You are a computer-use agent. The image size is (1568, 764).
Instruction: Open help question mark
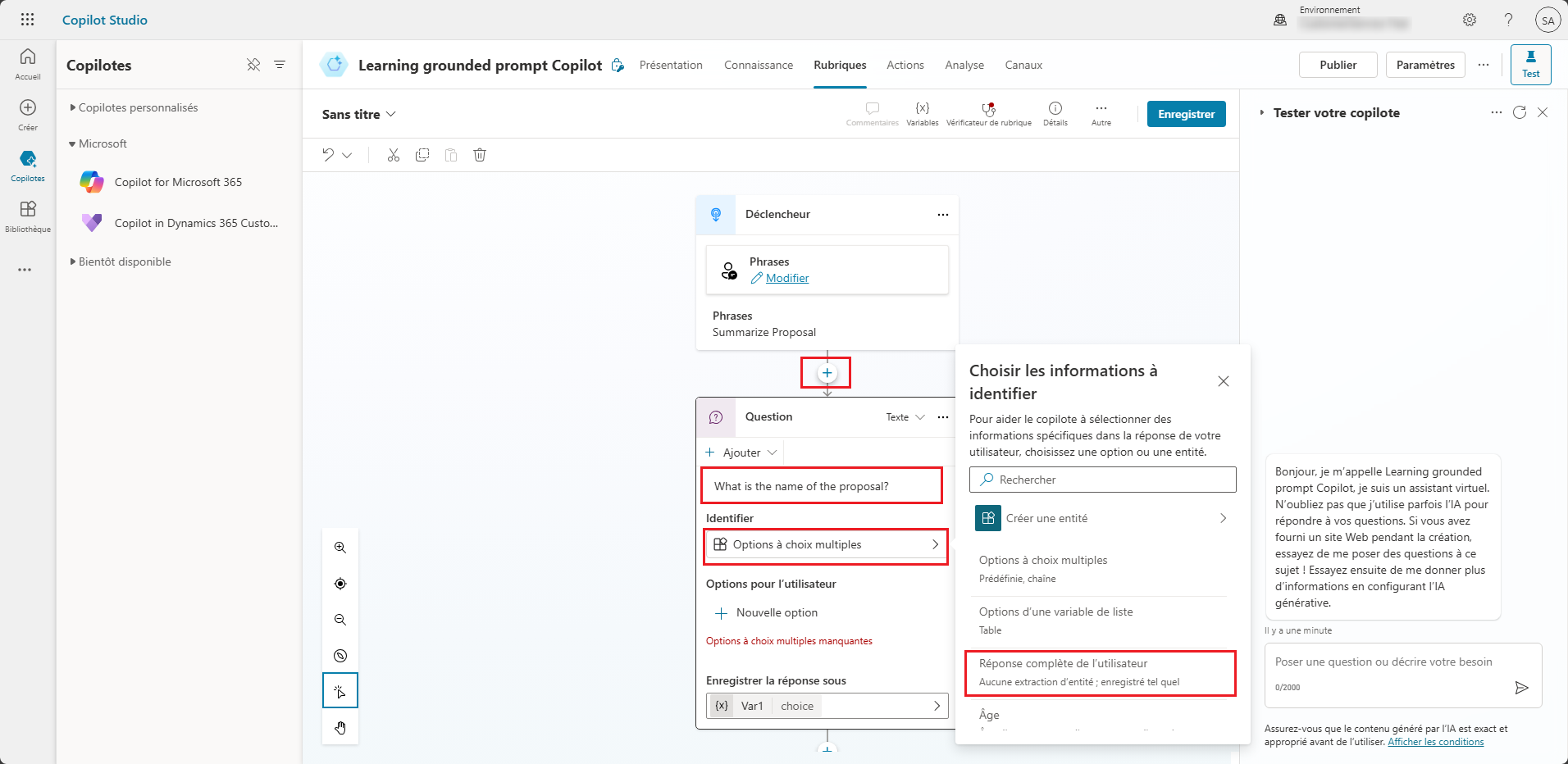point(1508,20)
